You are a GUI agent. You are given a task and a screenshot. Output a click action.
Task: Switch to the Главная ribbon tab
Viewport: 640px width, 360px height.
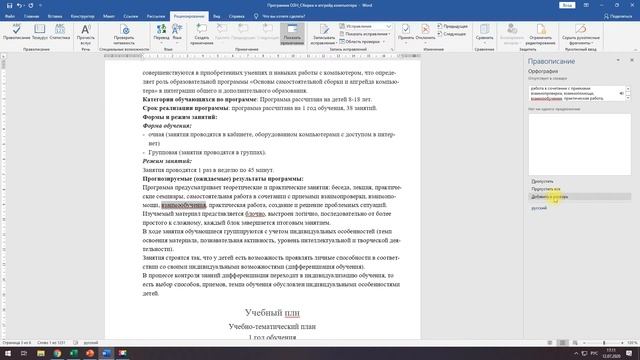(x=31, y=16)
